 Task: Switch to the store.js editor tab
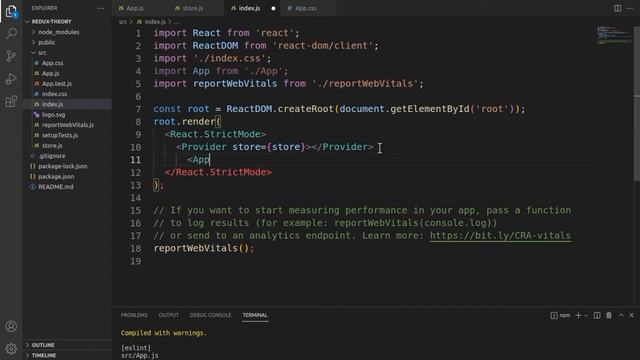pos(193,8)
